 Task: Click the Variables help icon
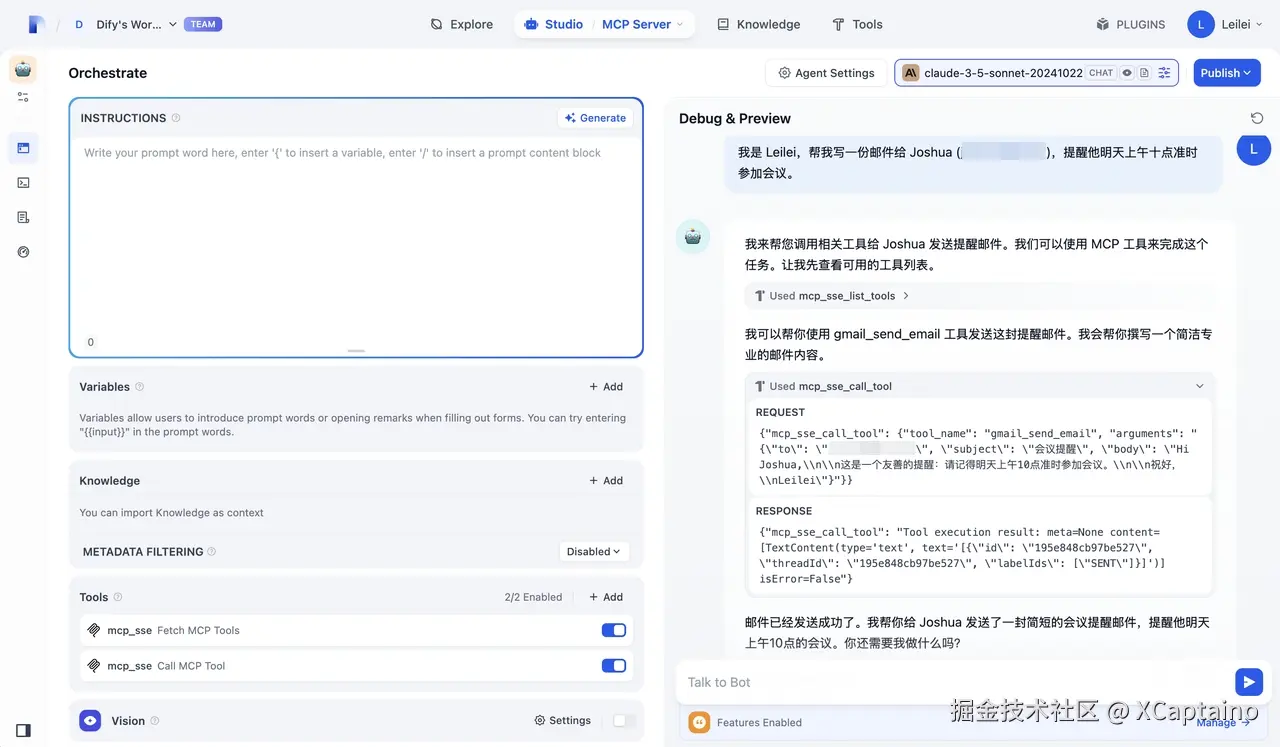[139, 387]
